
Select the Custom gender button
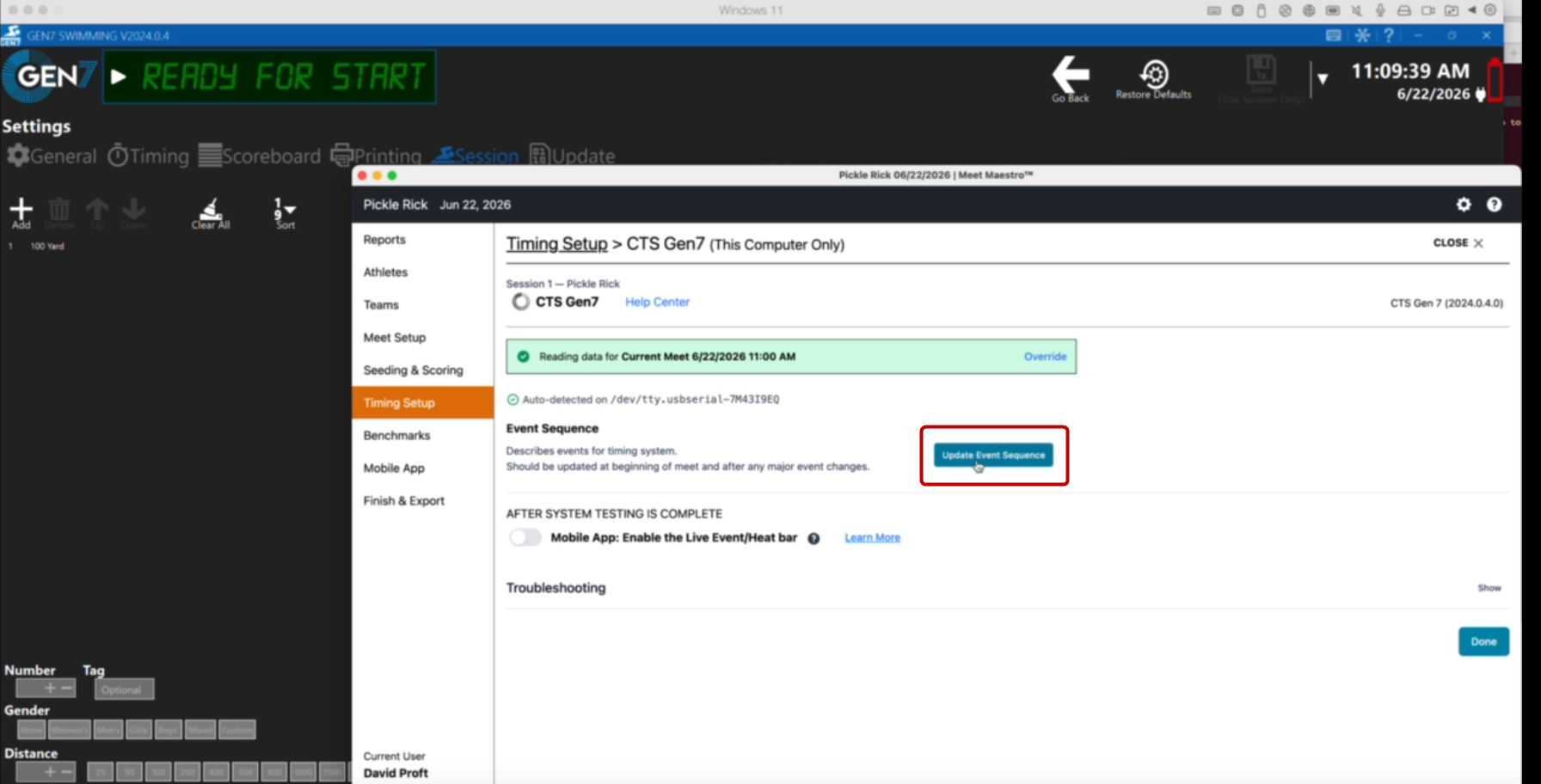(236, 730)
